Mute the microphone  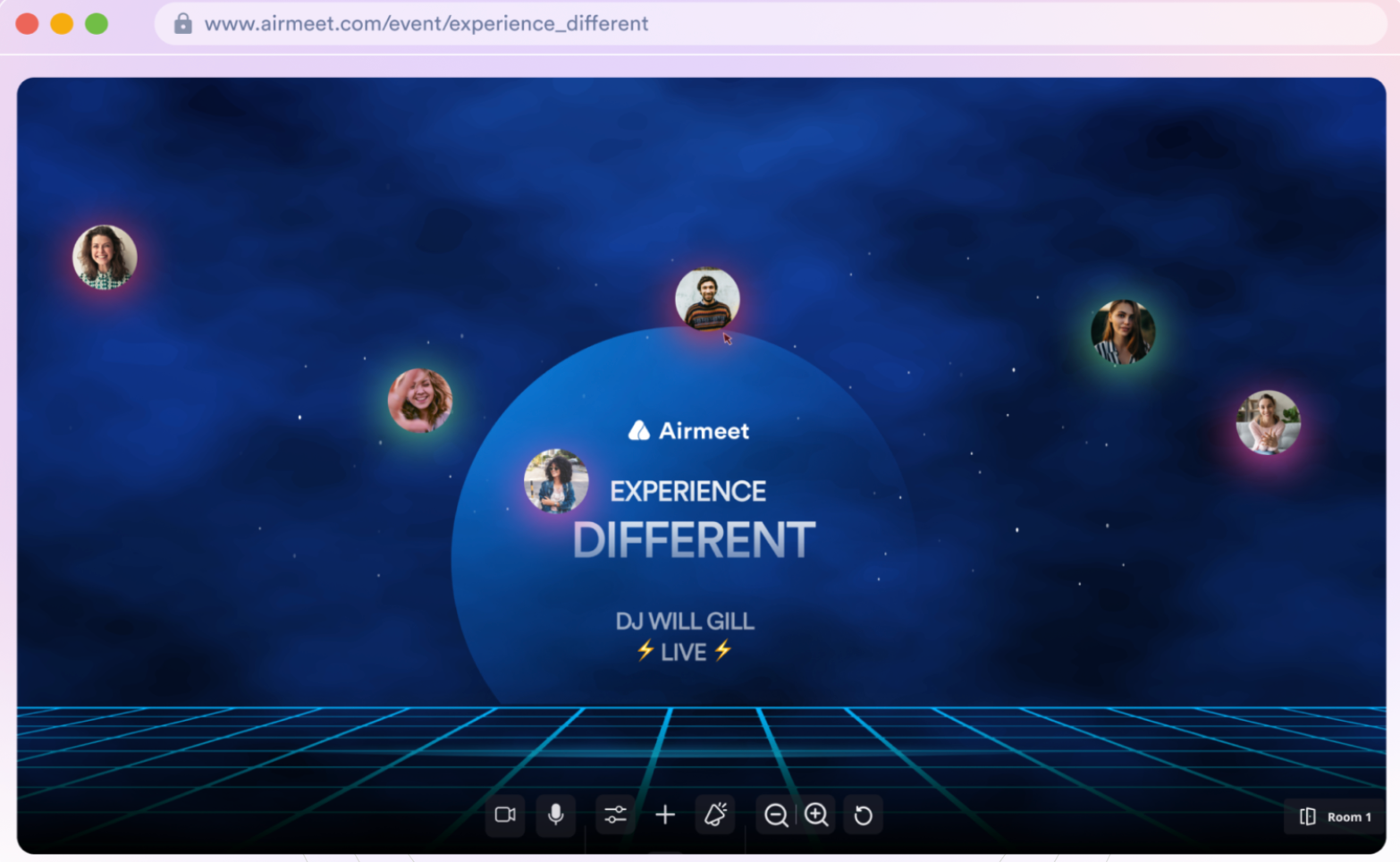click(555, 815)
